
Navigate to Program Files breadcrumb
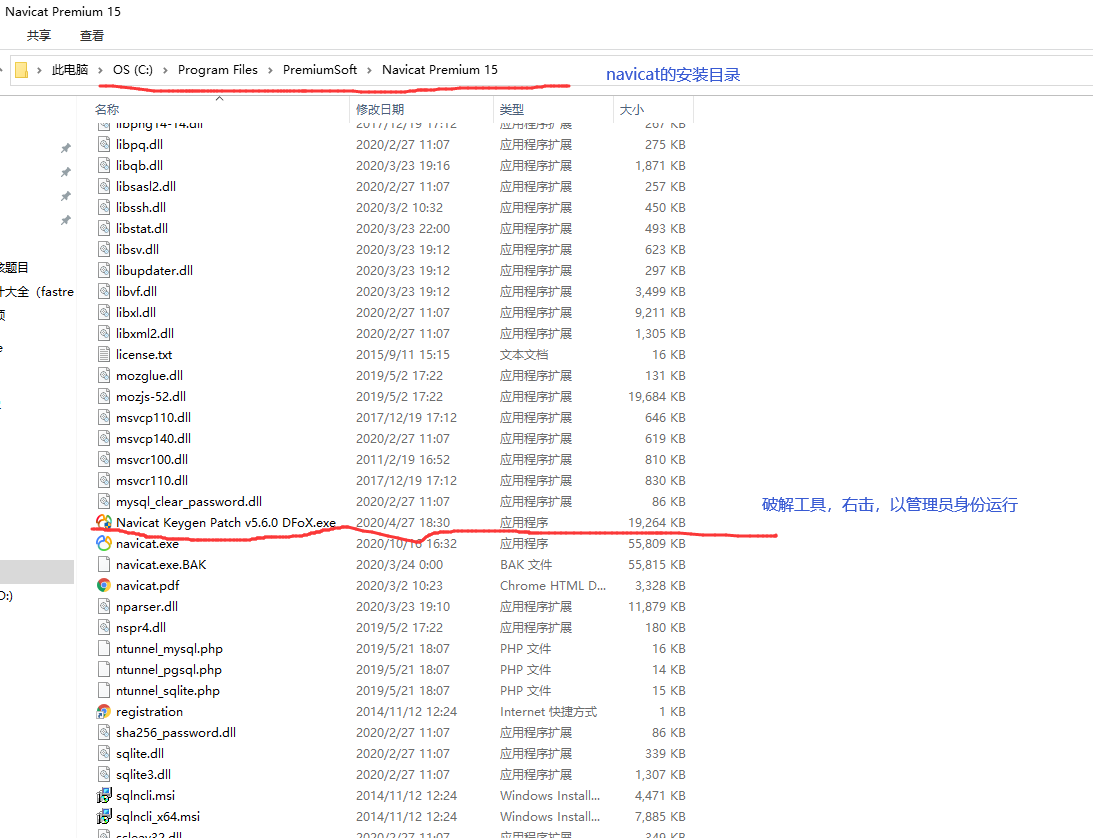click(217, 70)
